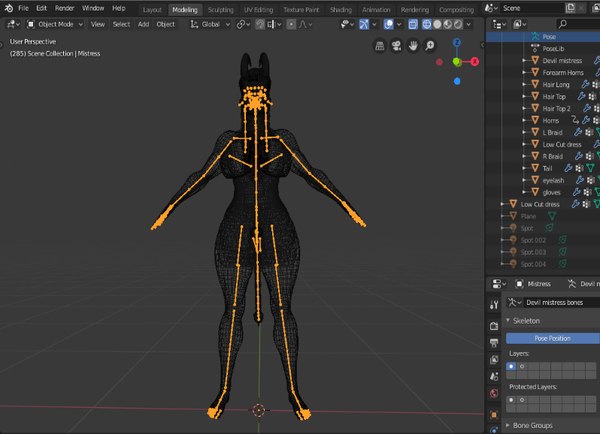
Task: Select solid viewport shading
Action: (x=437, y=24)
